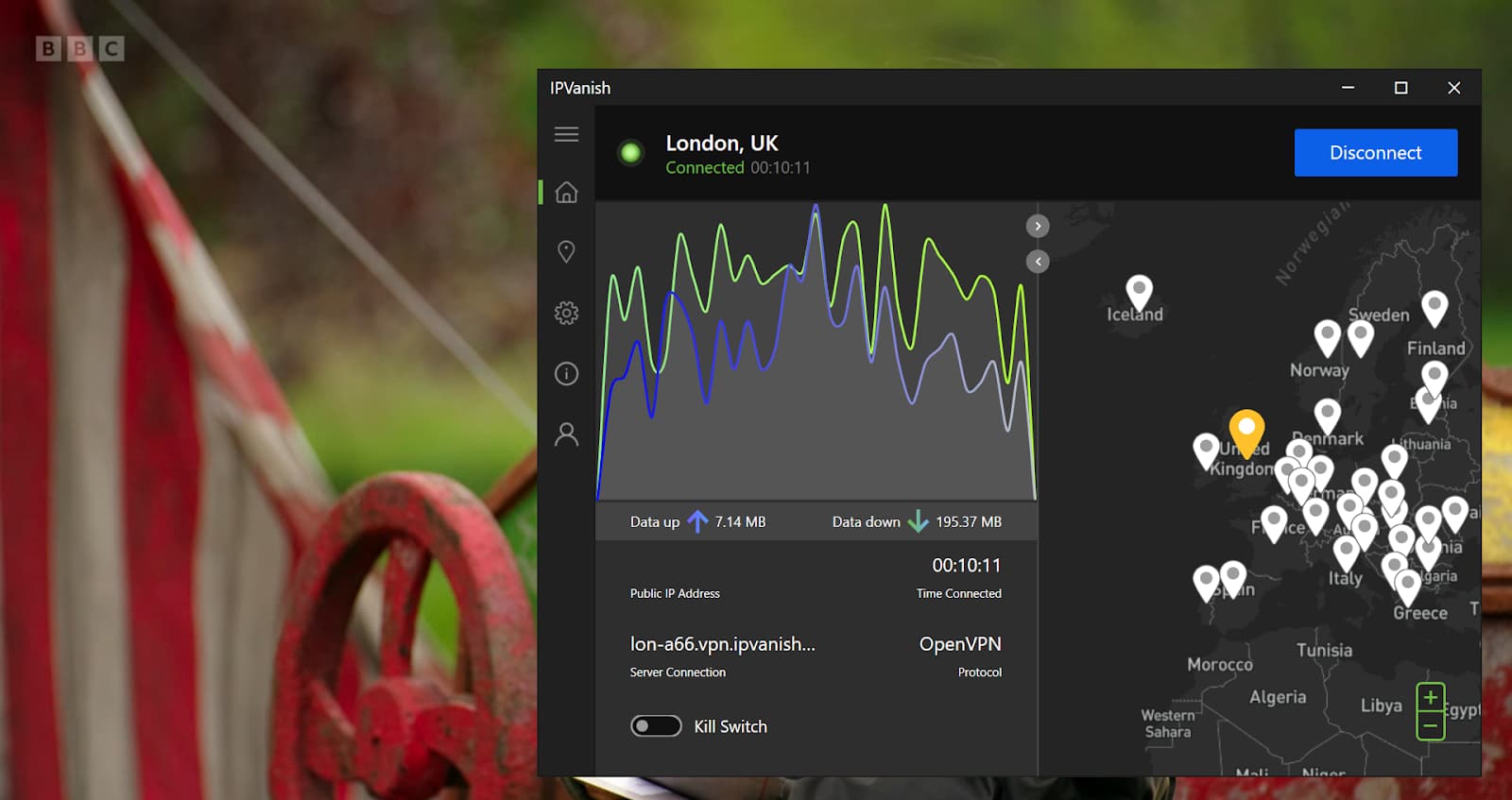Click the lon-a66.vpn.ipvanish server name
This screenshot has height=800, width=1512.
722,644
